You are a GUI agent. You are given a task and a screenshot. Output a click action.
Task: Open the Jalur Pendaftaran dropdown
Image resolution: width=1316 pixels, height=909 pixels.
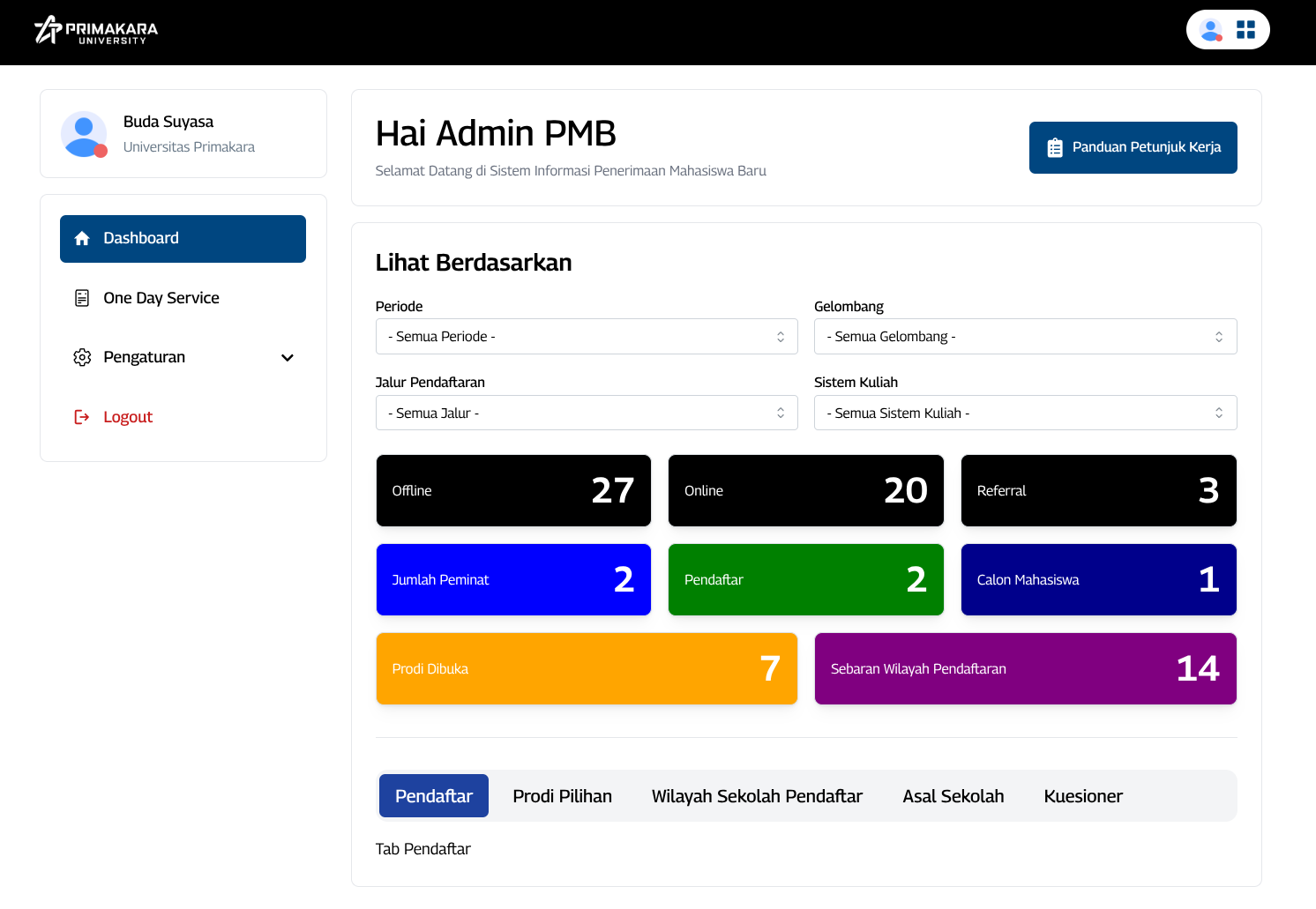point(586,413)
